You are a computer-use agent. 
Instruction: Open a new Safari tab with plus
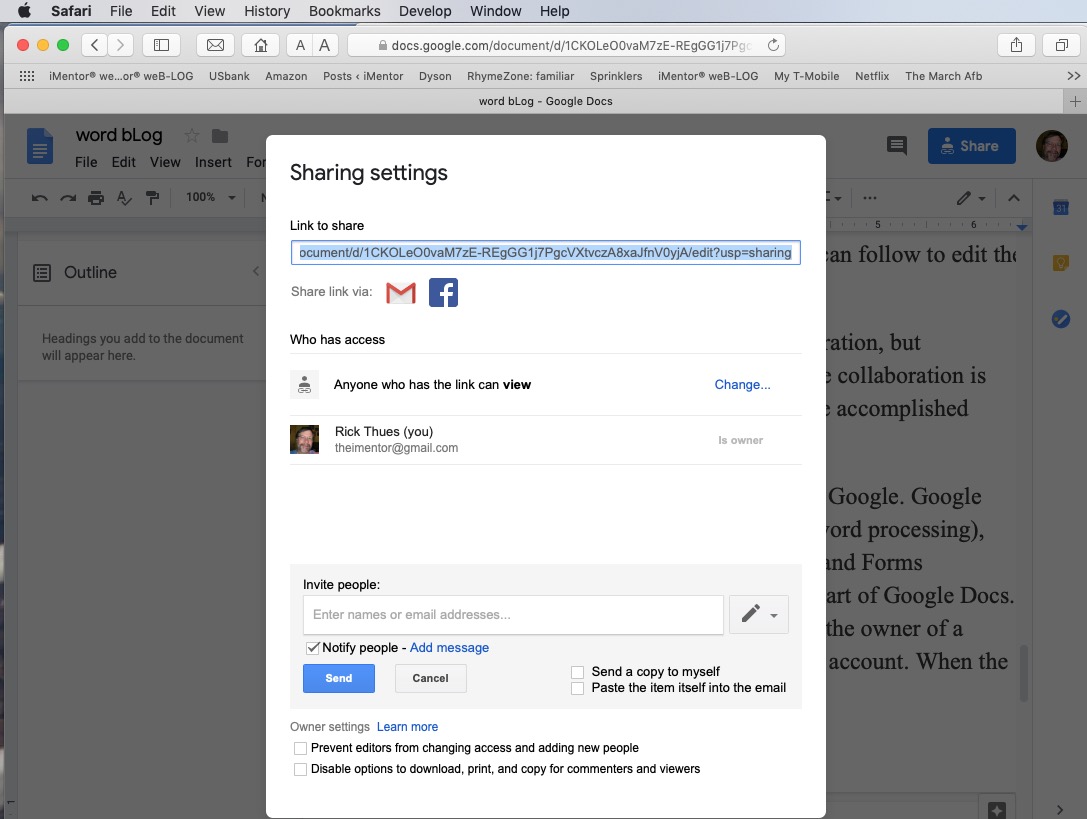[1075, 101]
